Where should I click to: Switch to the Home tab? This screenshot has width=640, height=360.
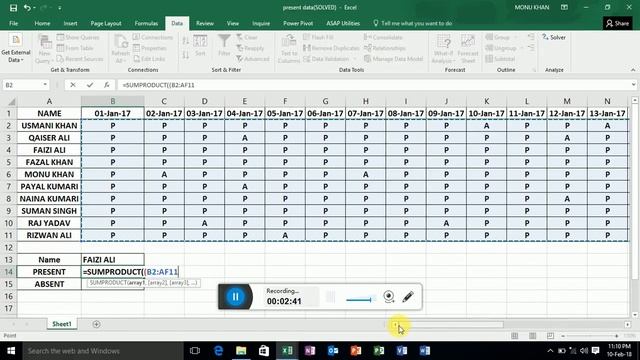(x=42, y=23)
